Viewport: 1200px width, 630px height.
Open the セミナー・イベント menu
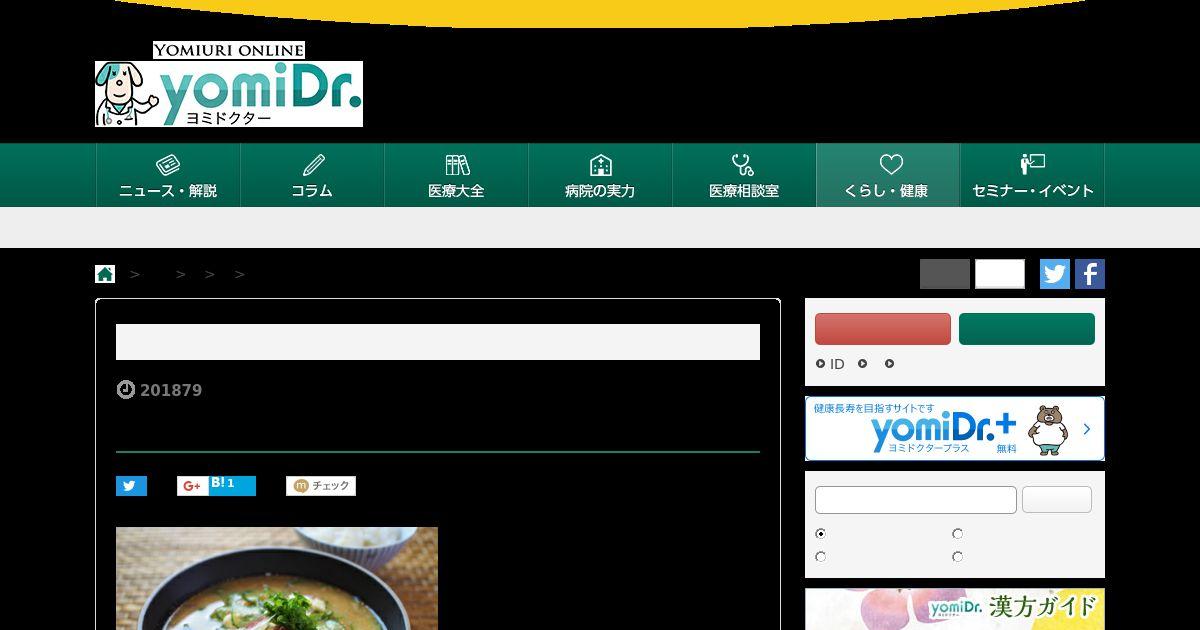1032,175
